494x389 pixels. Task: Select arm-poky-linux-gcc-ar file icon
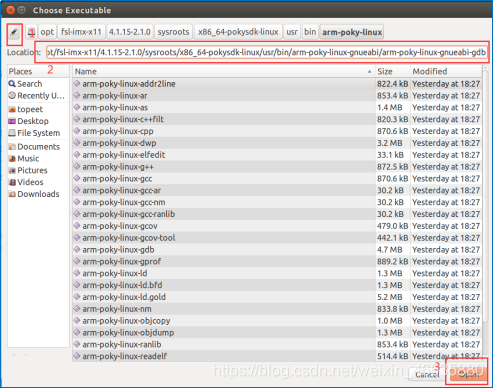coord(77,190)
